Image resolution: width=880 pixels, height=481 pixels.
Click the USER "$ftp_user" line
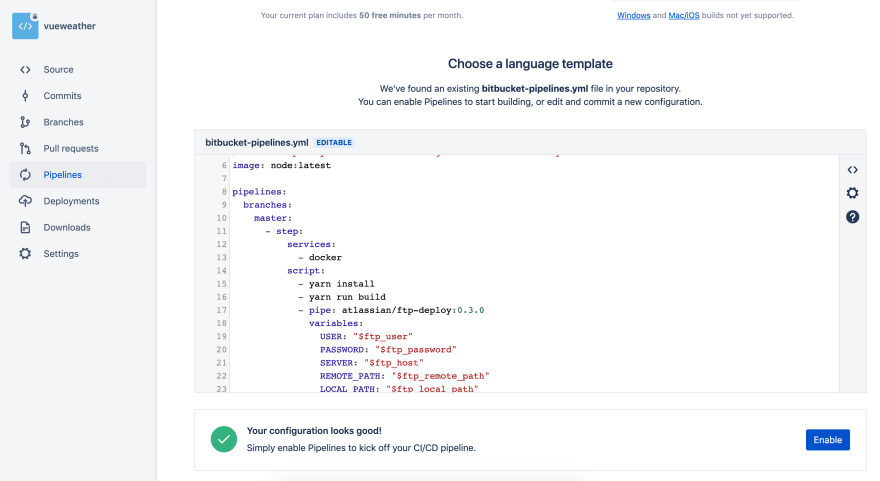[366, 337]
